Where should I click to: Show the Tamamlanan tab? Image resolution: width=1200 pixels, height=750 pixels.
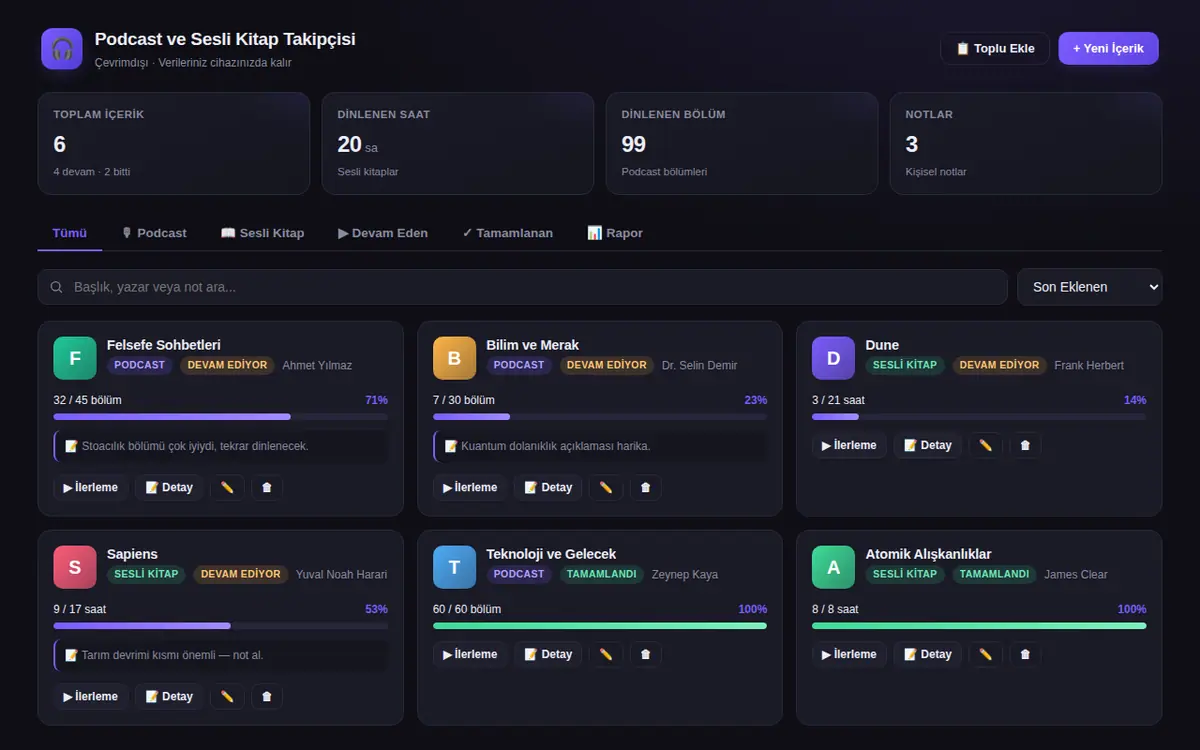pyautogui.click(x=507, y=233)
